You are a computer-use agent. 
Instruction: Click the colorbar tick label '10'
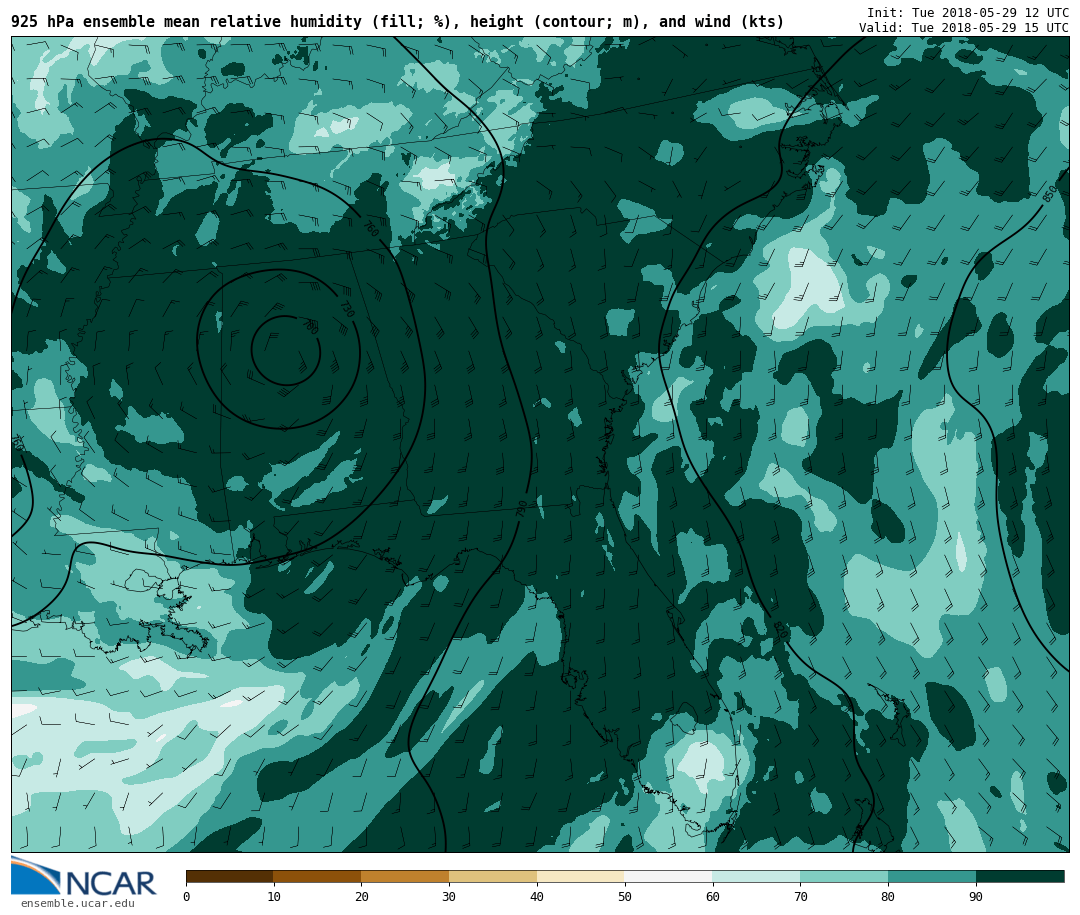[x=274, y=896]
